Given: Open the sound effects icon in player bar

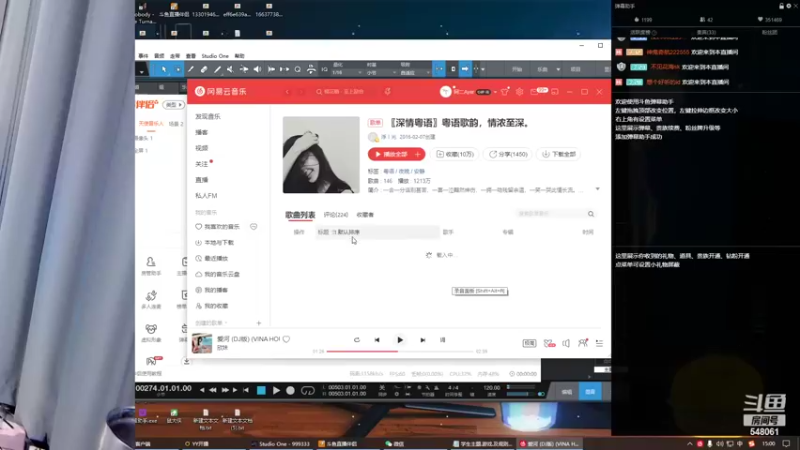Looking at the screenshot, I should pyautogui.click(x=549, y=343).
